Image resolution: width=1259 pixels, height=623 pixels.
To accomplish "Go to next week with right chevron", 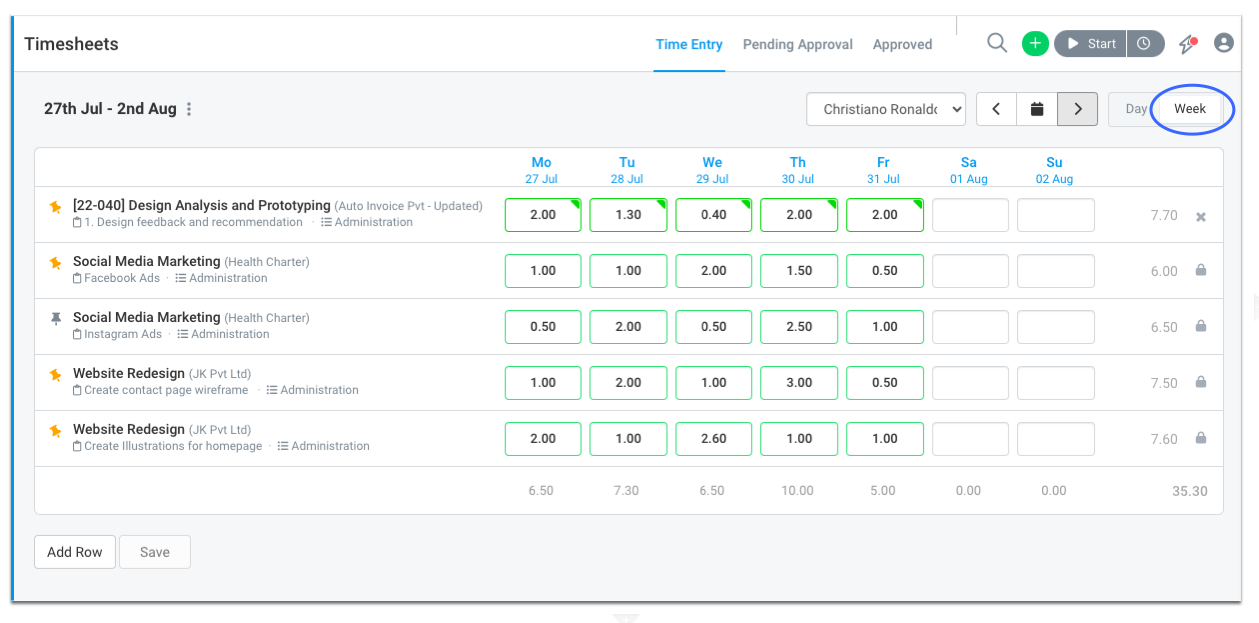I will 1077,109.
